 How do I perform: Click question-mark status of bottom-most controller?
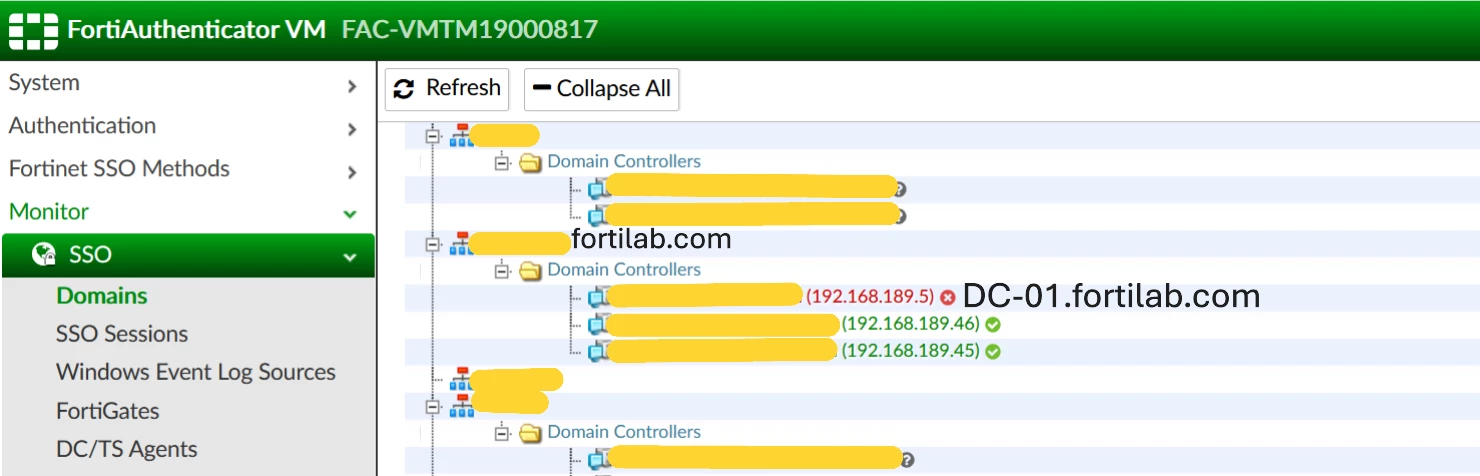907,460
